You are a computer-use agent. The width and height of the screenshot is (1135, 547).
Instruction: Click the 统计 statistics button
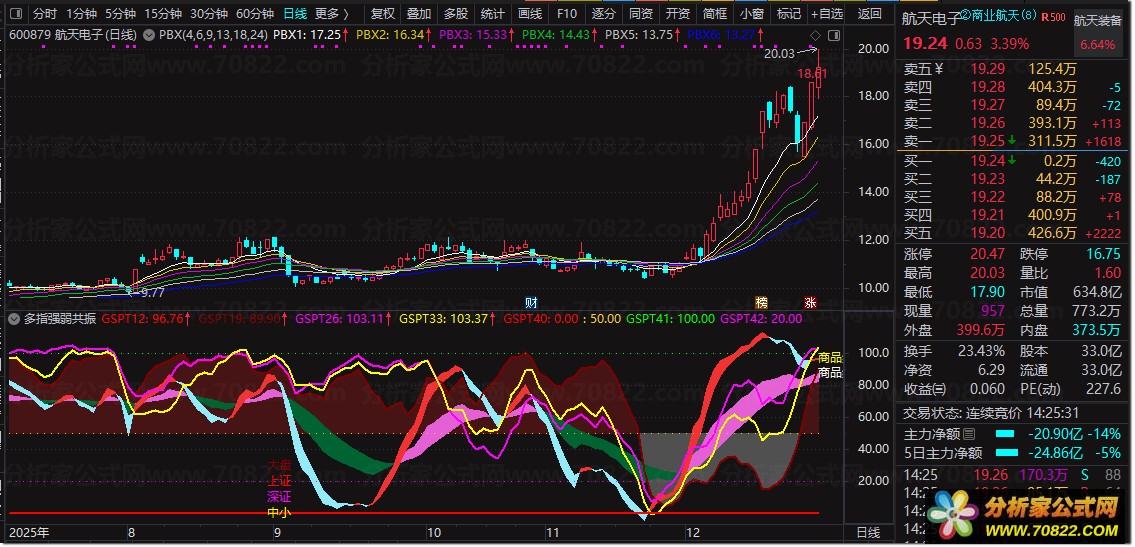click(x=492, y=13)
